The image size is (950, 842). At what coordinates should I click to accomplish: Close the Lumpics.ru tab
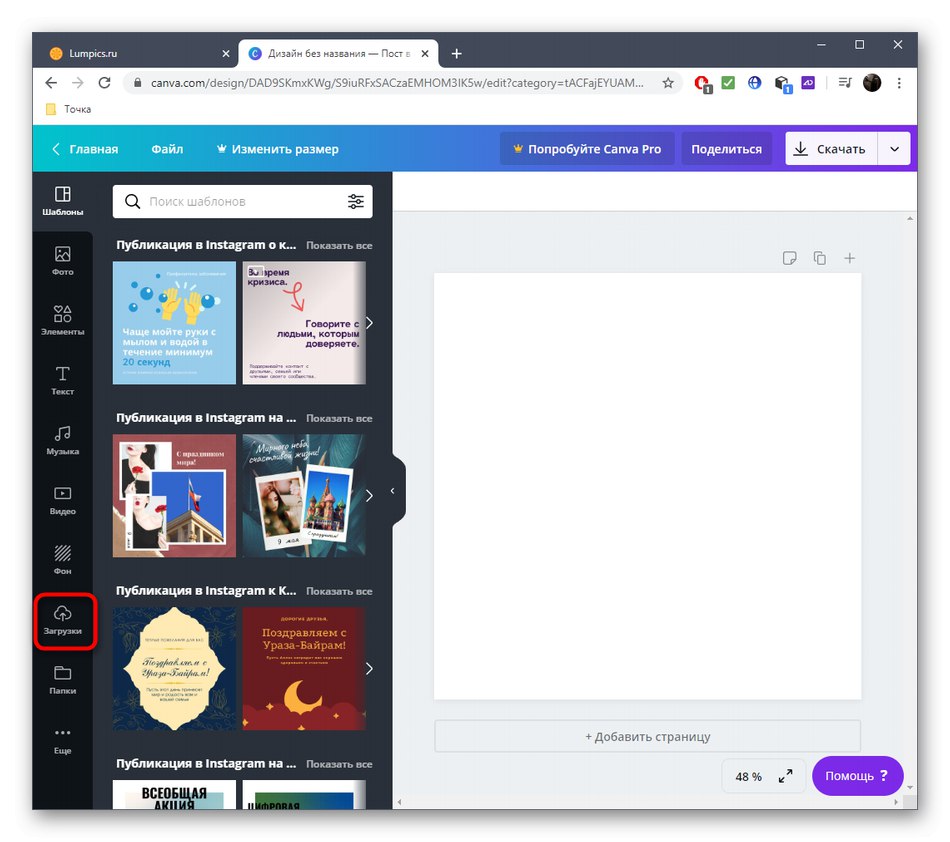(x=226, y=54)
